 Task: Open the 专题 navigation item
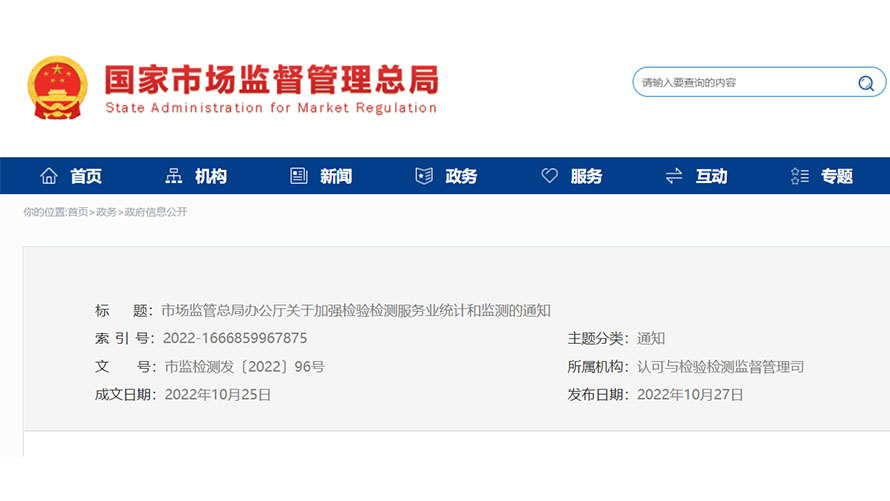click(x=837, y=176)
